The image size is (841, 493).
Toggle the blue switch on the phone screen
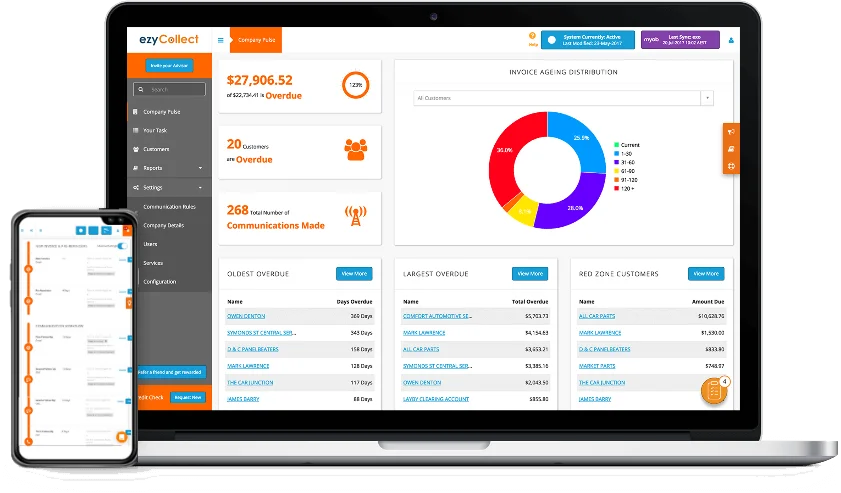tap(123, 246)
